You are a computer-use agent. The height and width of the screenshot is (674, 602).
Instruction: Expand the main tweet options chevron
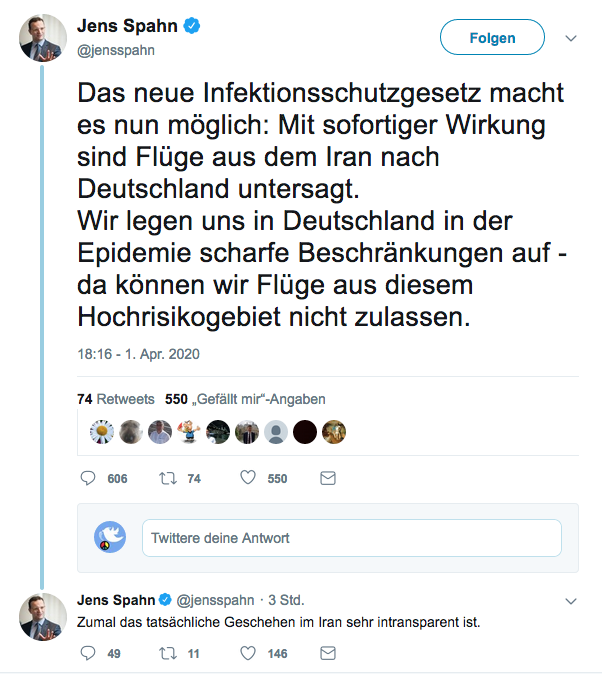tap(571, 38)
